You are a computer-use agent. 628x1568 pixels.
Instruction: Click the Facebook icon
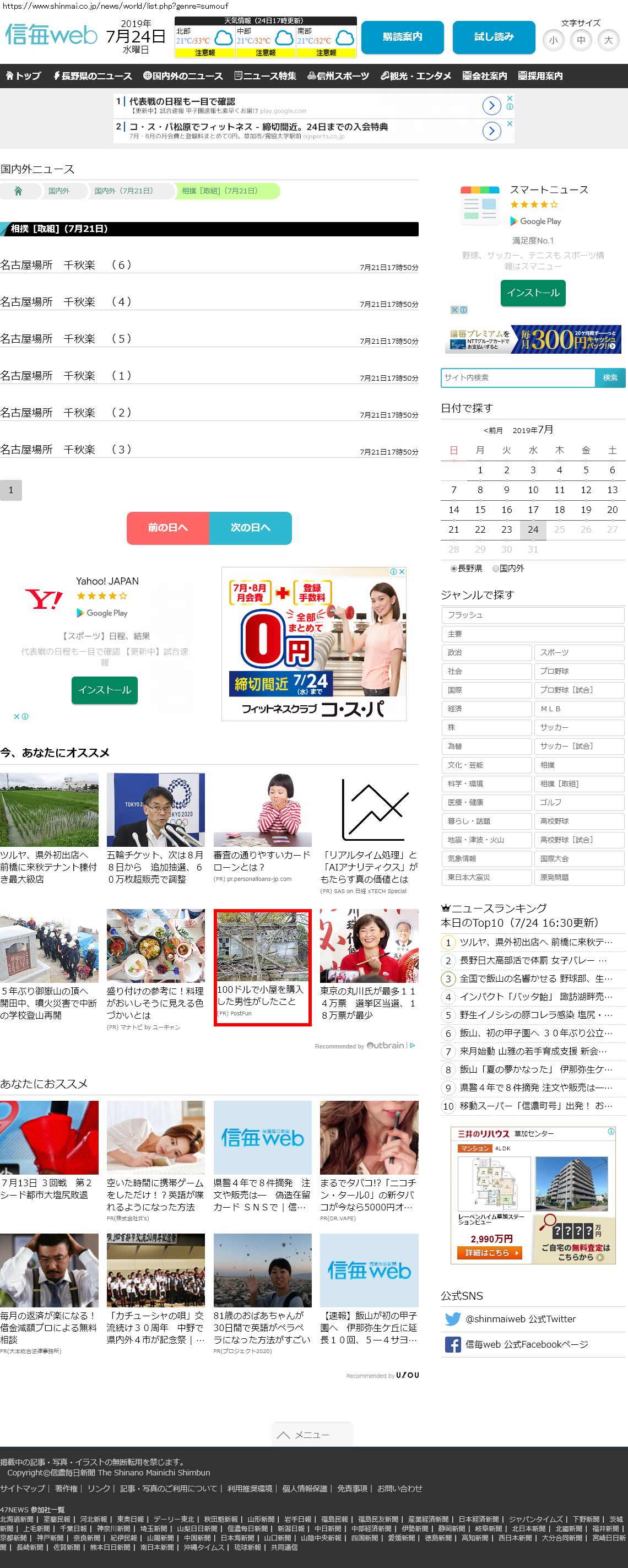coord(453,1344)
